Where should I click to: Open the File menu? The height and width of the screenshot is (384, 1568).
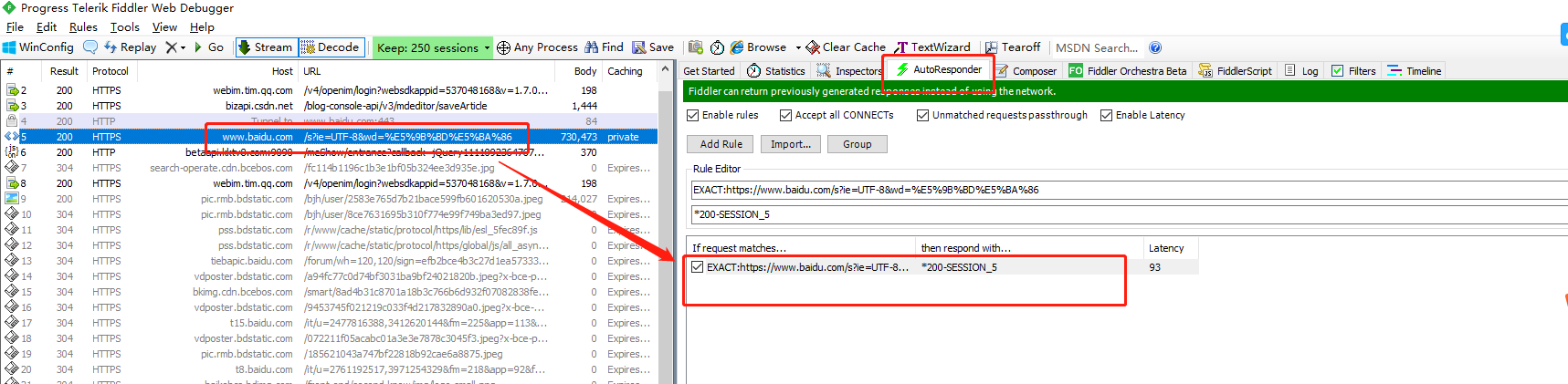pos(15,27)
